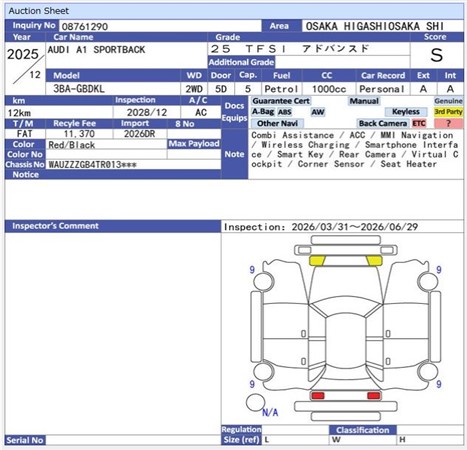Image resolution: width=467 pixels, height=450 pixels.
Task: Select the Other Navi equipment tag
Action: coord(277,123)
